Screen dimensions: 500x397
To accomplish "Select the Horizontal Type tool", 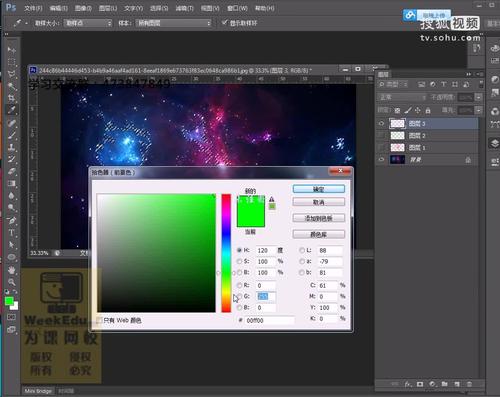I will tap(12, 232).
